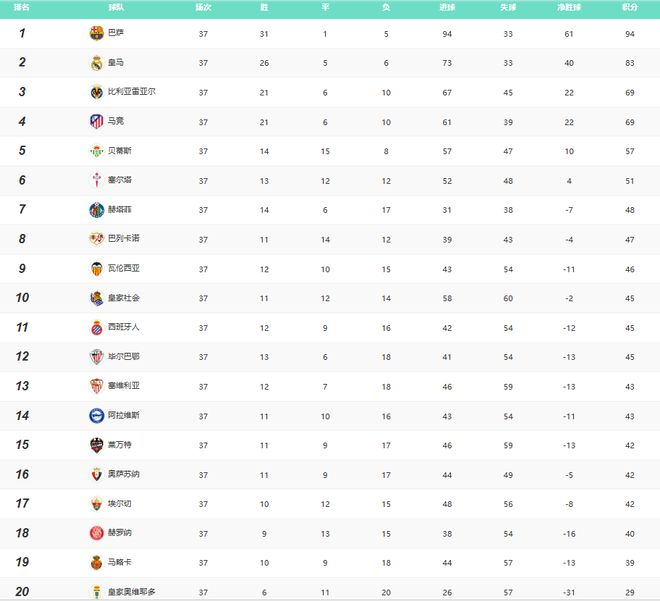Click the Espanyol crest in row 11

pos(97,327)
